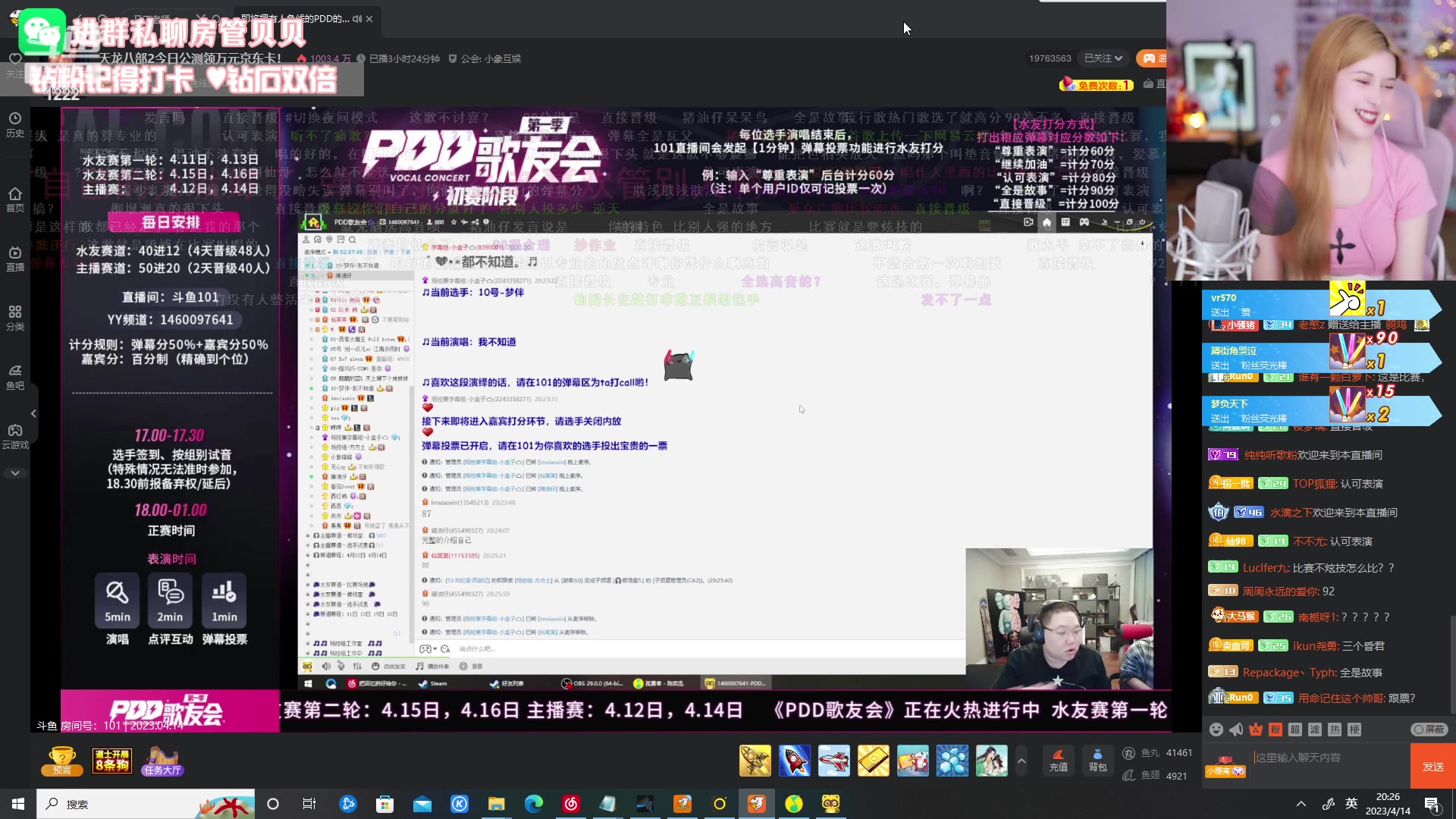Send the golden rocket gift
1456x819 pixels.
[755, 761]
